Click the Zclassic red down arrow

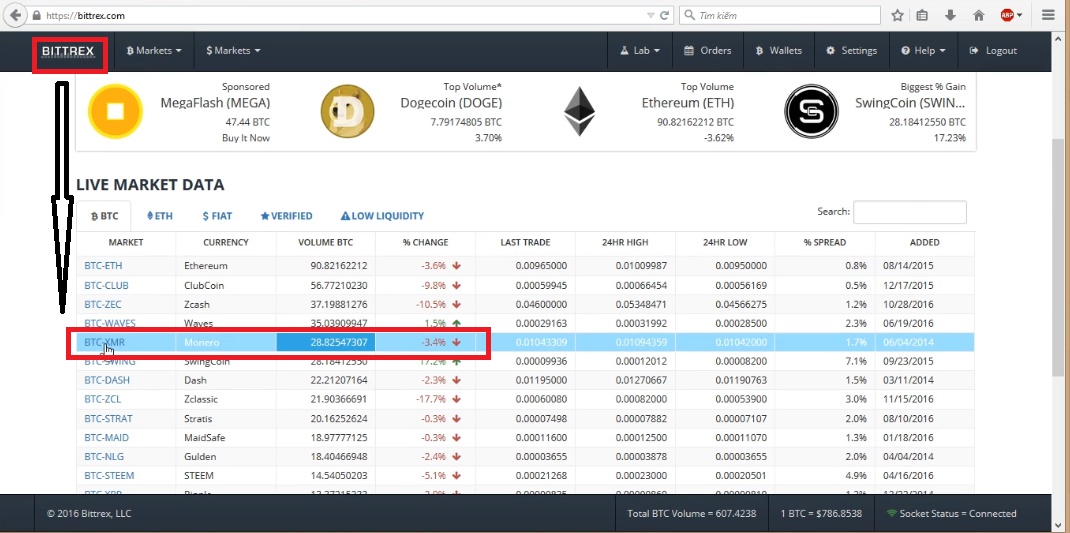(457, 399)
